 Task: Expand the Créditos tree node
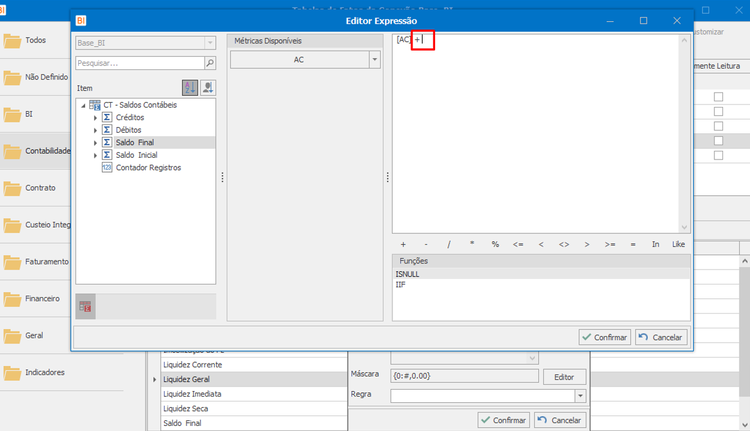(x=95, y=118)
